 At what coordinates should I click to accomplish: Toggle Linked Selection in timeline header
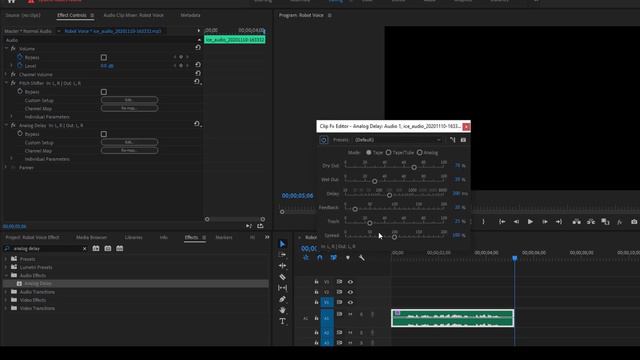coord(333,258)
